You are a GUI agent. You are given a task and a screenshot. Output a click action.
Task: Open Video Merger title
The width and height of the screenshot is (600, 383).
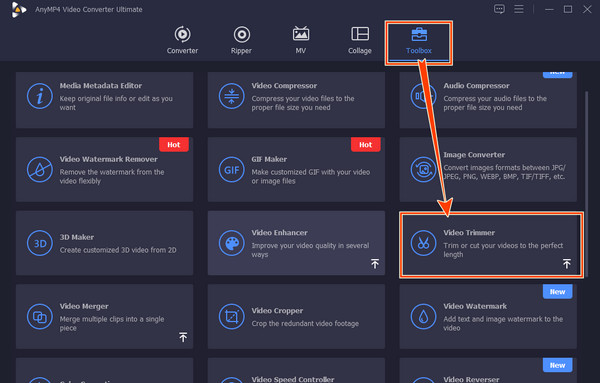pyautogui.click(x=84, y=306)
